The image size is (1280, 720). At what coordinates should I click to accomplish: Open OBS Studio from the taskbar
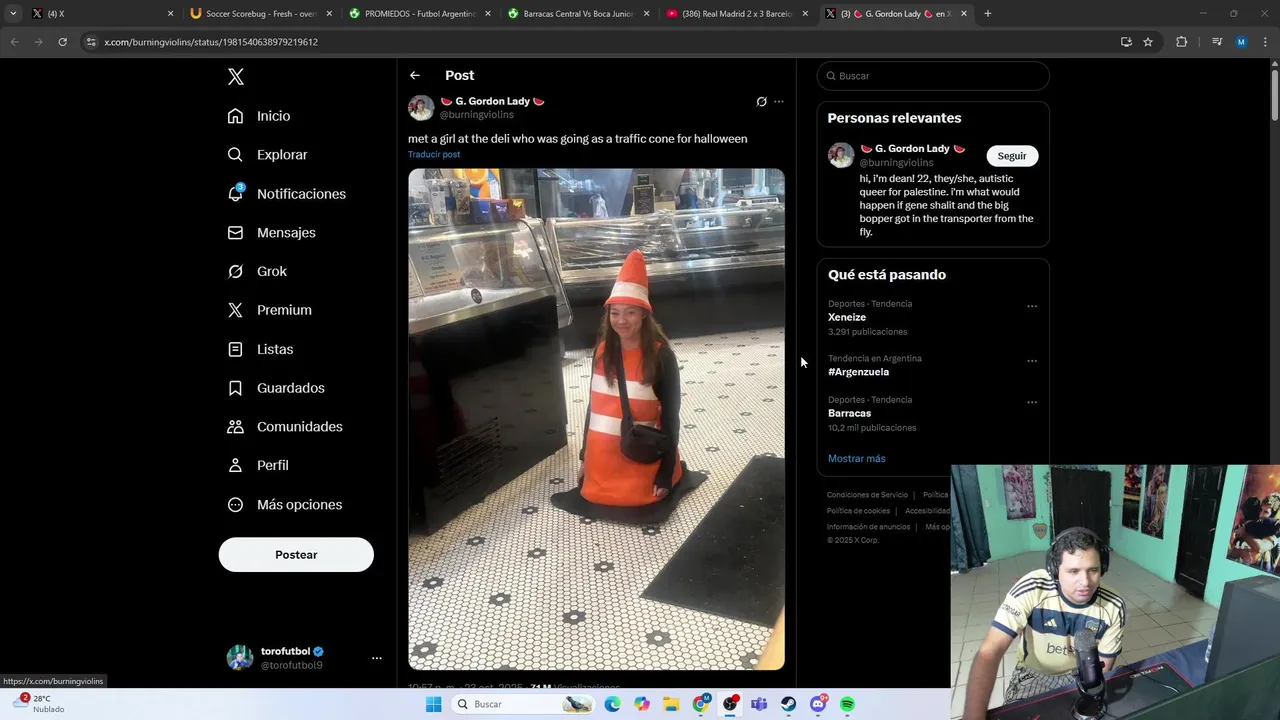(x=730, y=704)
